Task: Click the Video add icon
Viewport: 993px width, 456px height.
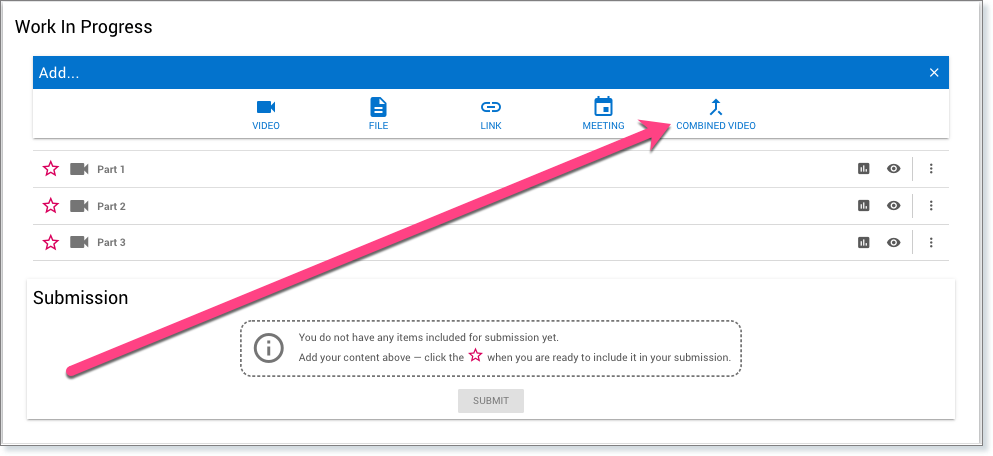Action: tap(265, 108)
